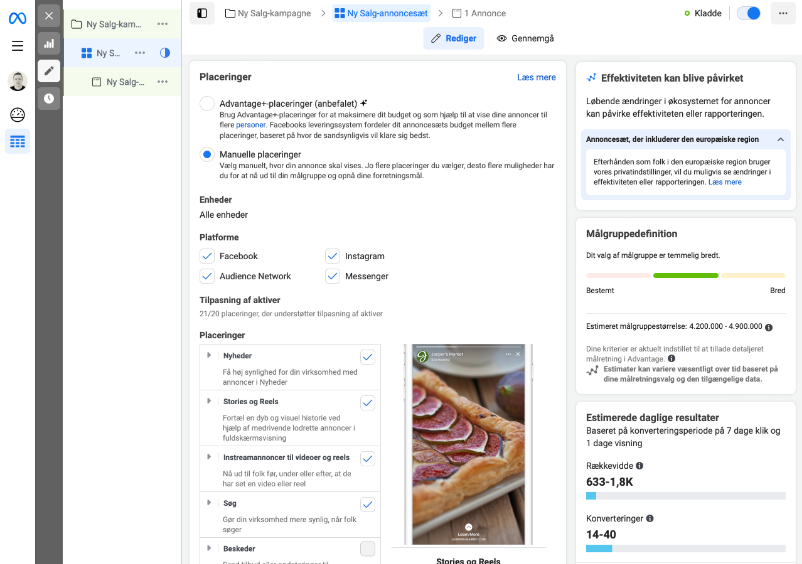Show info for Rækkevidde

(639, 465)
